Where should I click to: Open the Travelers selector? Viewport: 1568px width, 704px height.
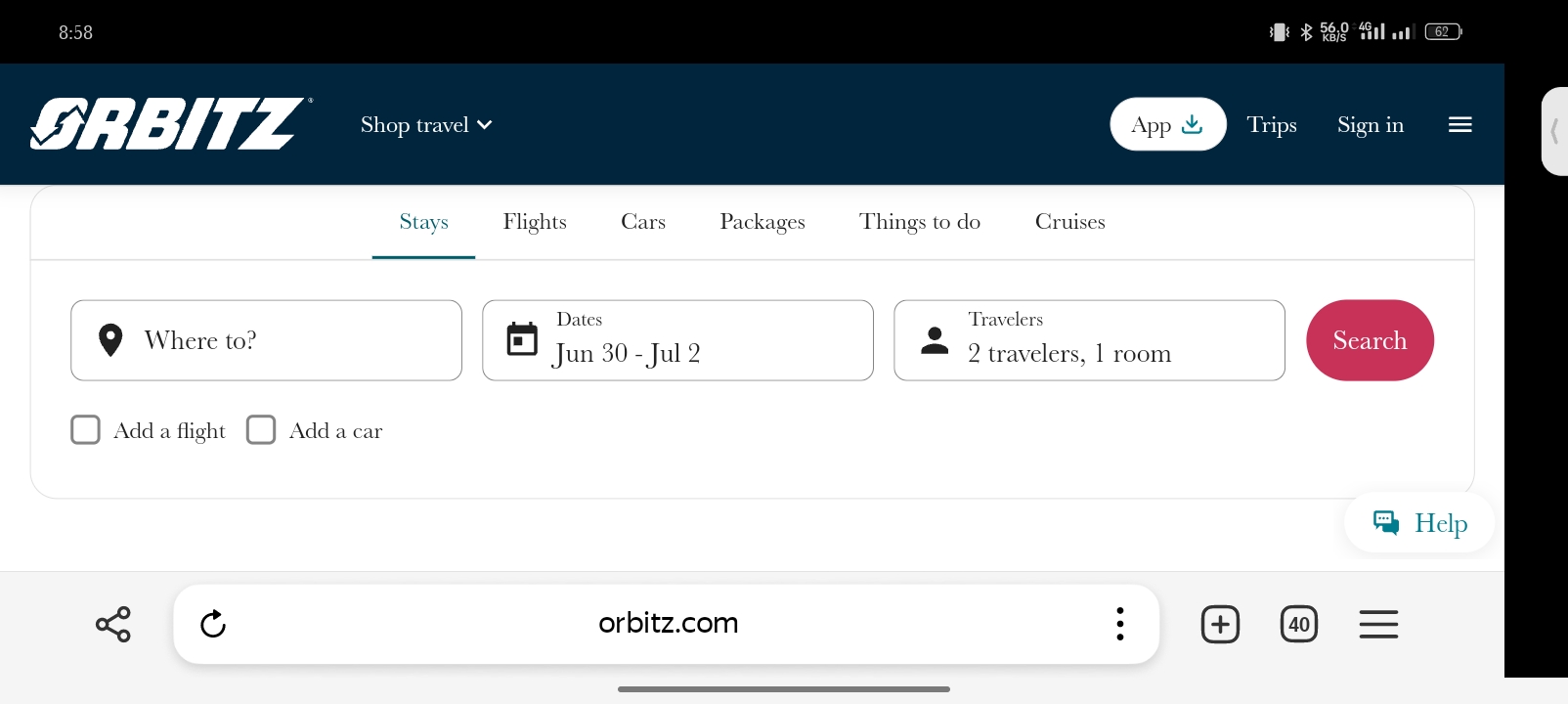tap(1089, 340)
